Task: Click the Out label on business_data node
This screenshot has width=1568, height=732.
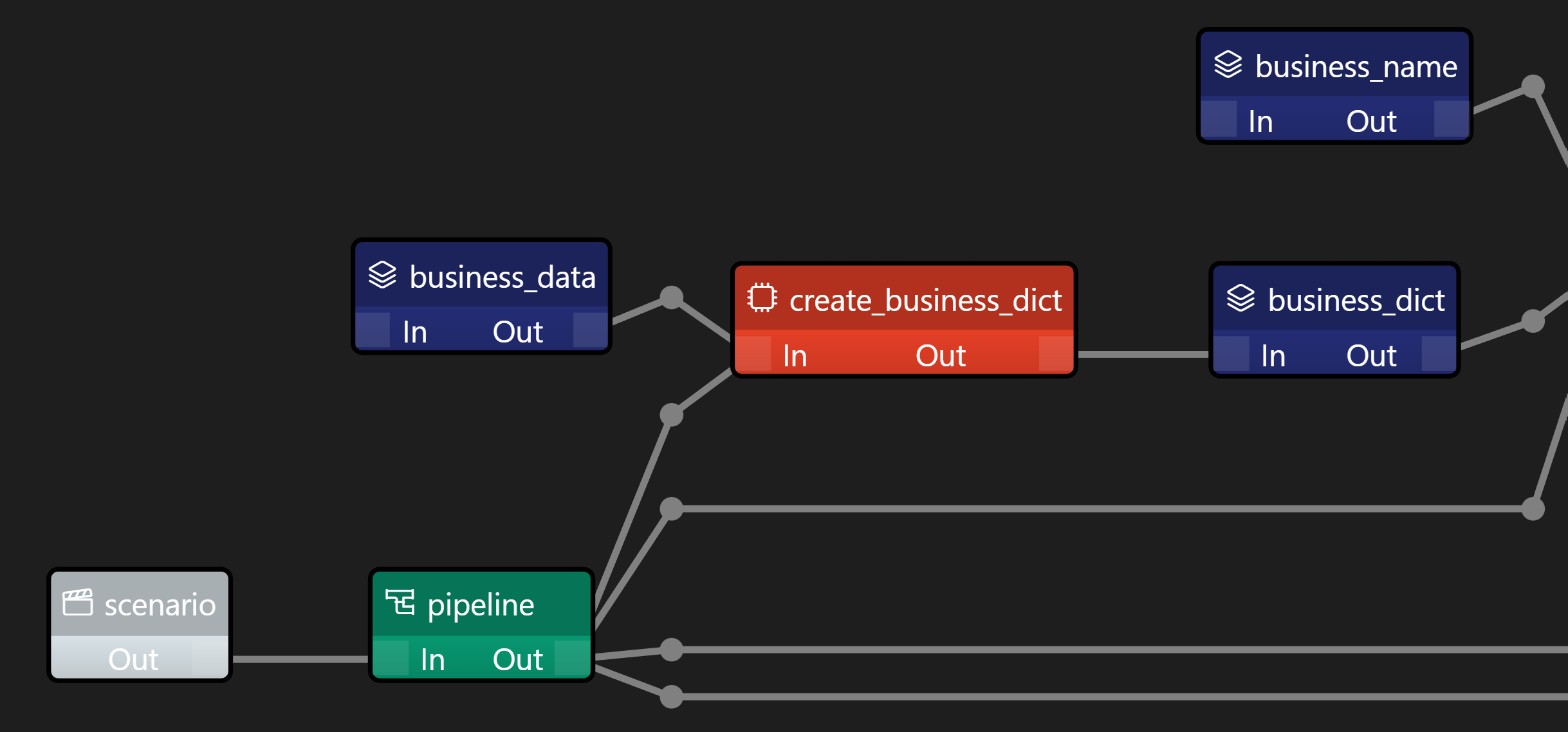Action: [x=518, y=332]
